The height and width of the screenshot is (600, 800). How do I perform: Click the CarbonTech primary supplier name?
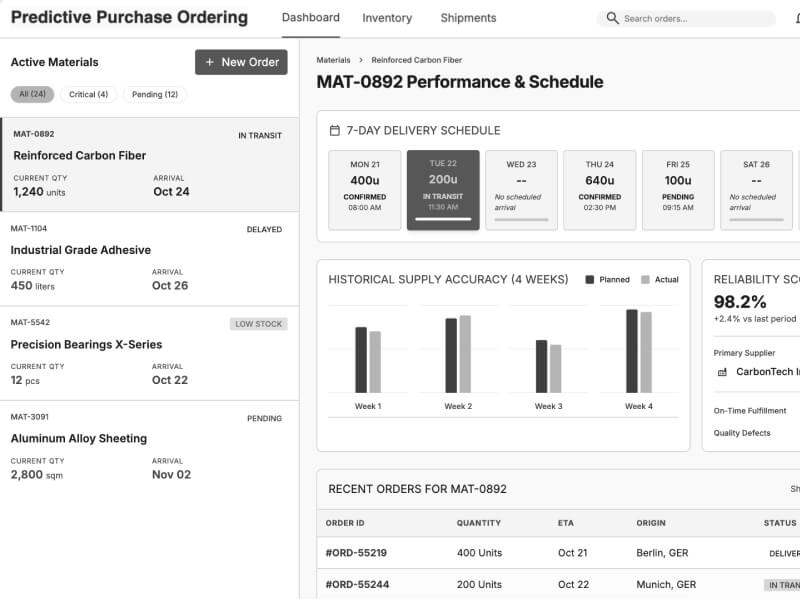767,372
